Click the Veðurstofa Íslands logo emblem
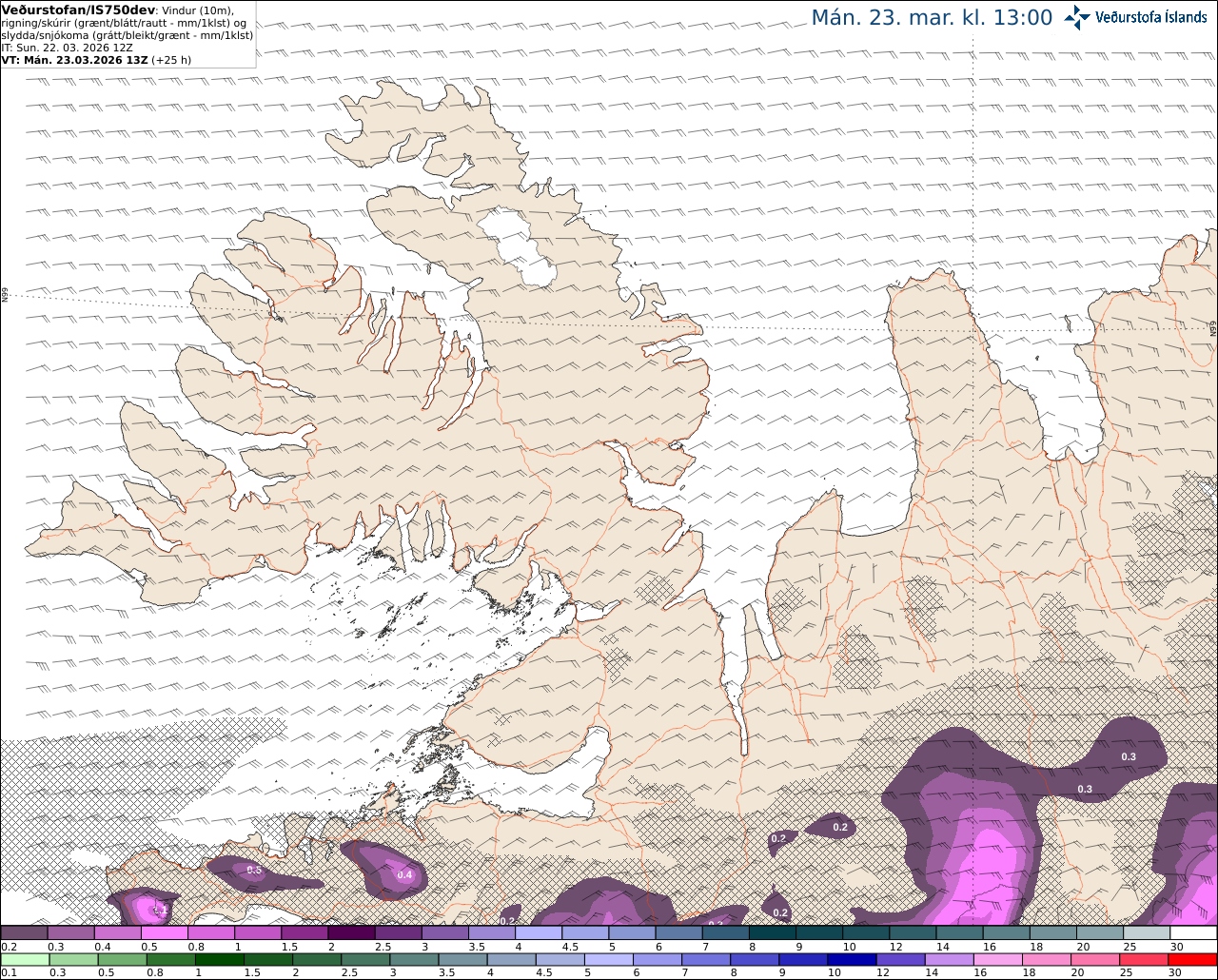 1077,17
